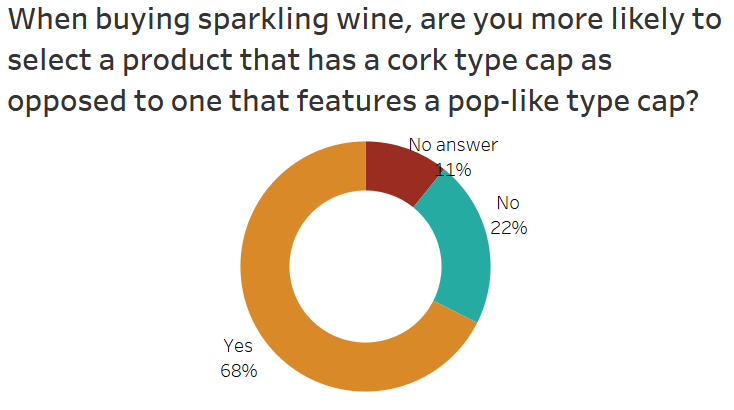Select the "No answer" label text
This screenshot has width=734, height=410.
pos(453,145)
